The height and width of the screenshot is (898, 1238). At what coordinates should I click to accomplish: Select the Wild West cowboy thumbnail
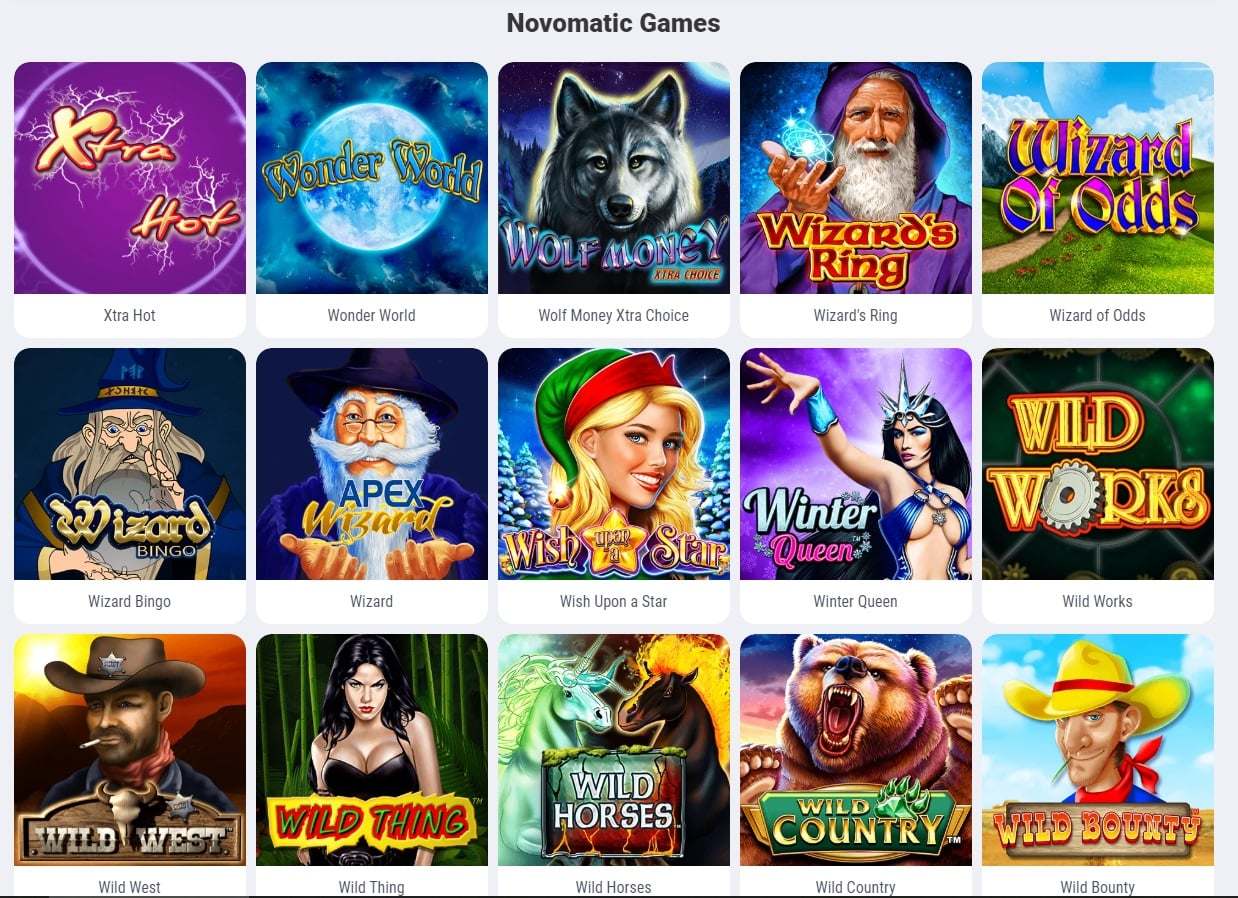[x=130, y=750]
